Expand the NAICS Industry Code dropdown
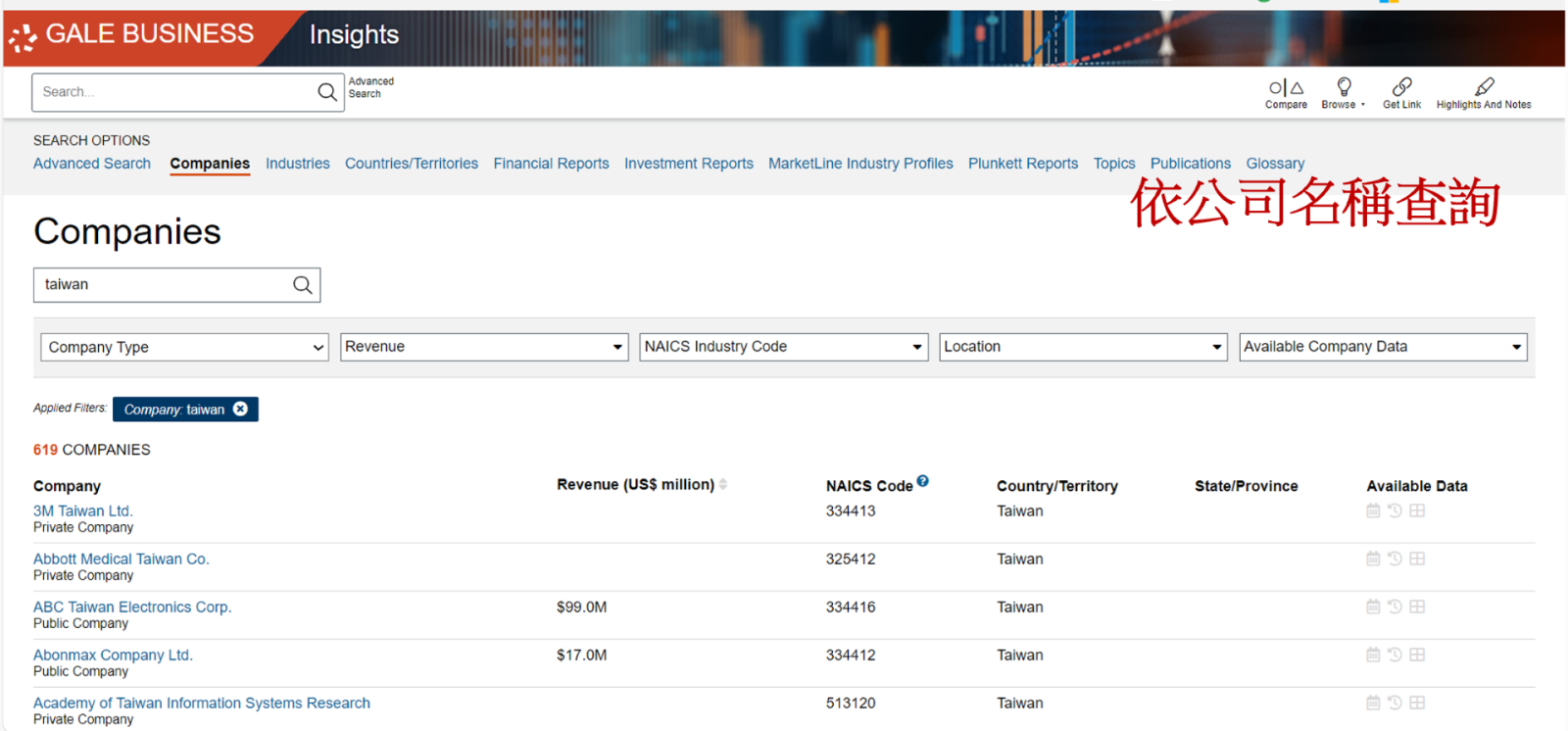The width and height of the screenshot is (1568, 731). 783,347
